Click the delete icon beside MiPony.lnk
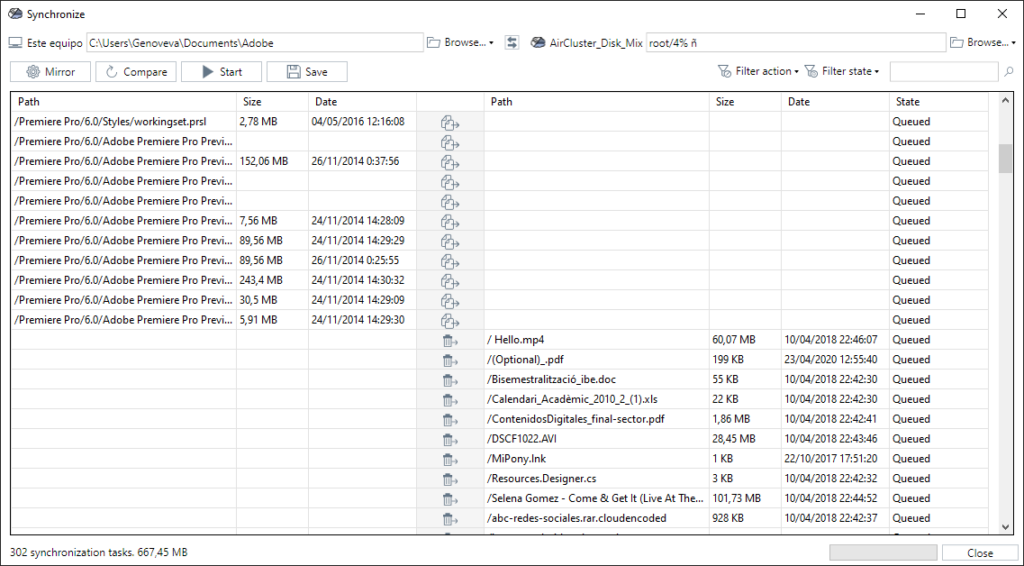 [x=450, y=459]
